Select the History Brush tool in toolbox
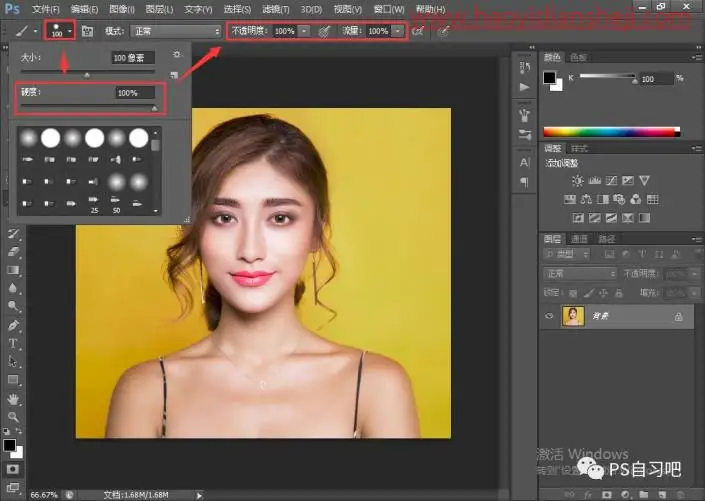705x501 pixels. (13, 233)
